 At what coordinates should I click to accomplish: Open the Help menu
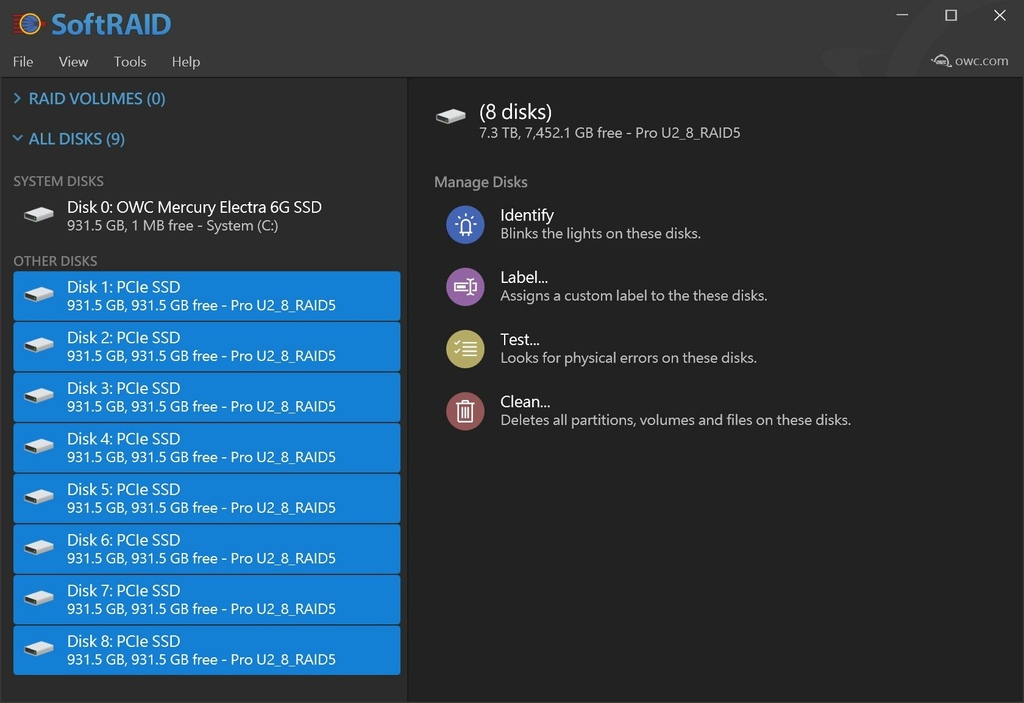(x=185, y=61)
